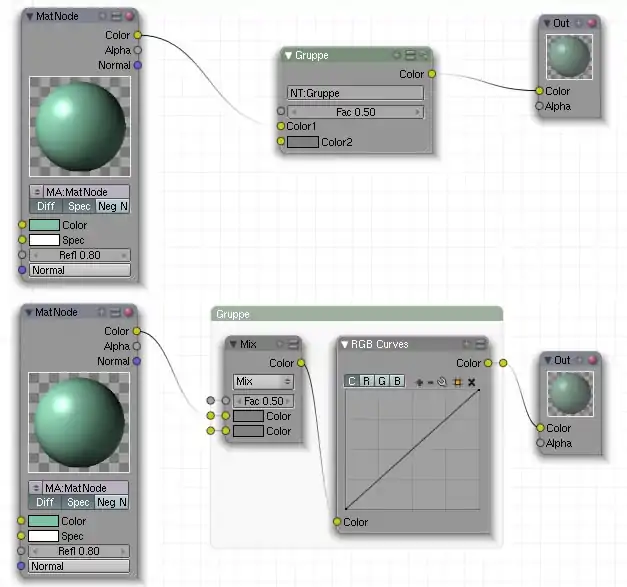Click NT:Gruppe name field
This screenshot has width=627, height=587.
pos(355,93)
